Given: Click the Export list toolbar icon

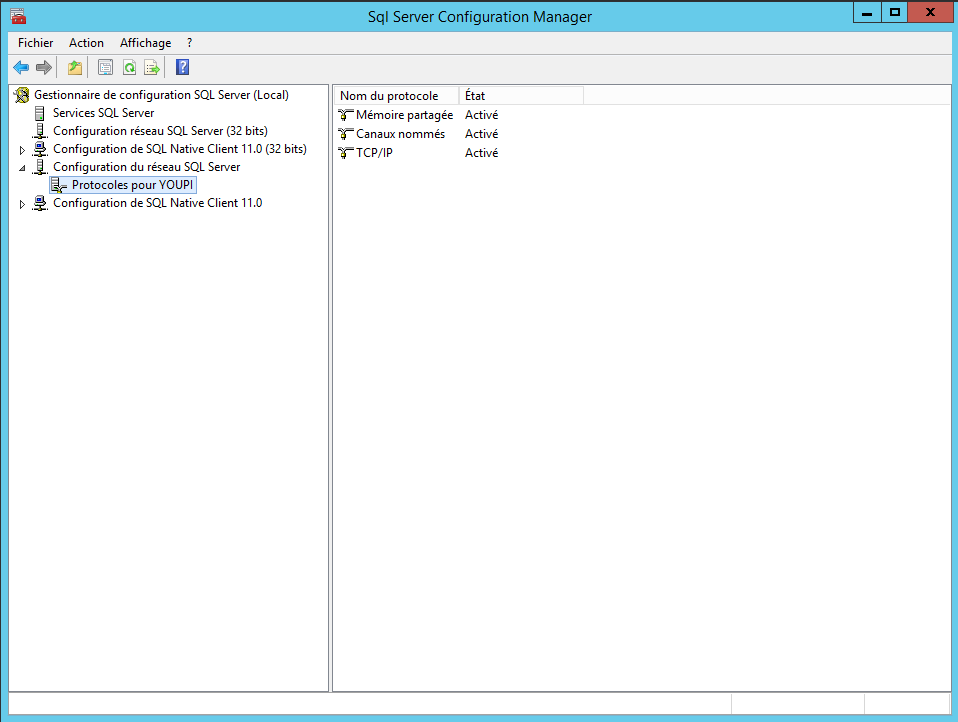Looking at the screenshot, I should click(152, 67).
